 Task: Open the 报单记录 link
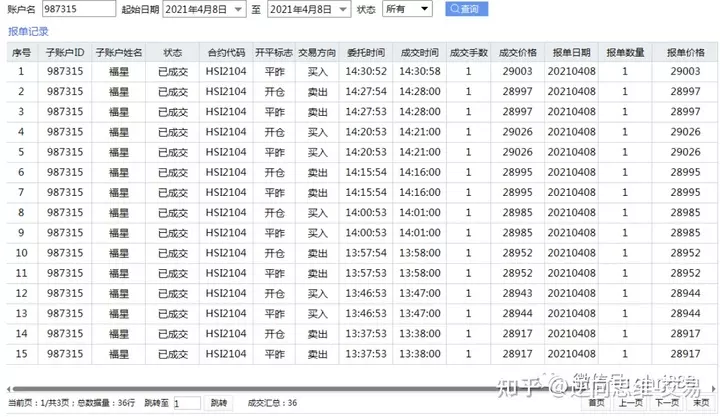(x=28, y=31)
